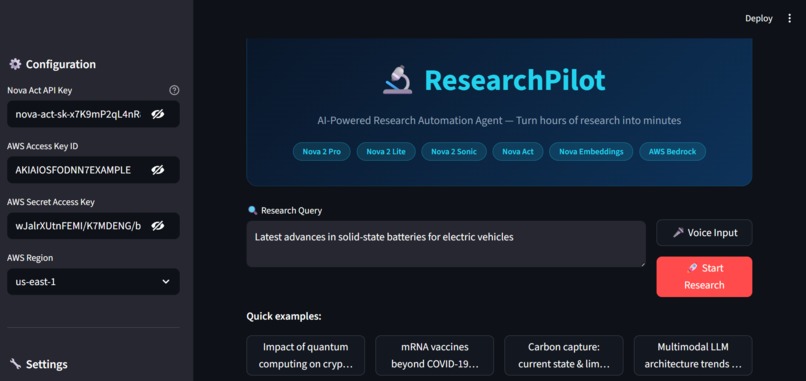The height and width of the screenshot is (381, 806).
Task: Click the Nova Act API Key help icon
Action: coord(174,90)
